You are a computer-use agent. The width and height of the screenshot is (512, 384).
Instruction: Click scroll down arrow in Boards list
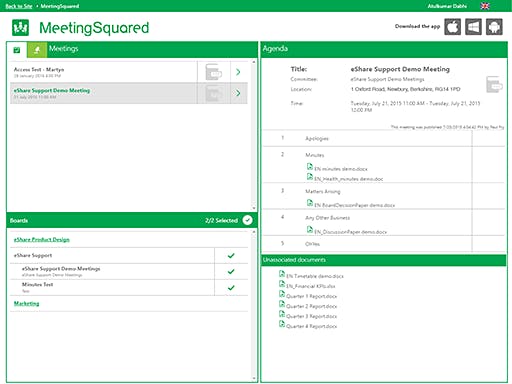point(254,378)
